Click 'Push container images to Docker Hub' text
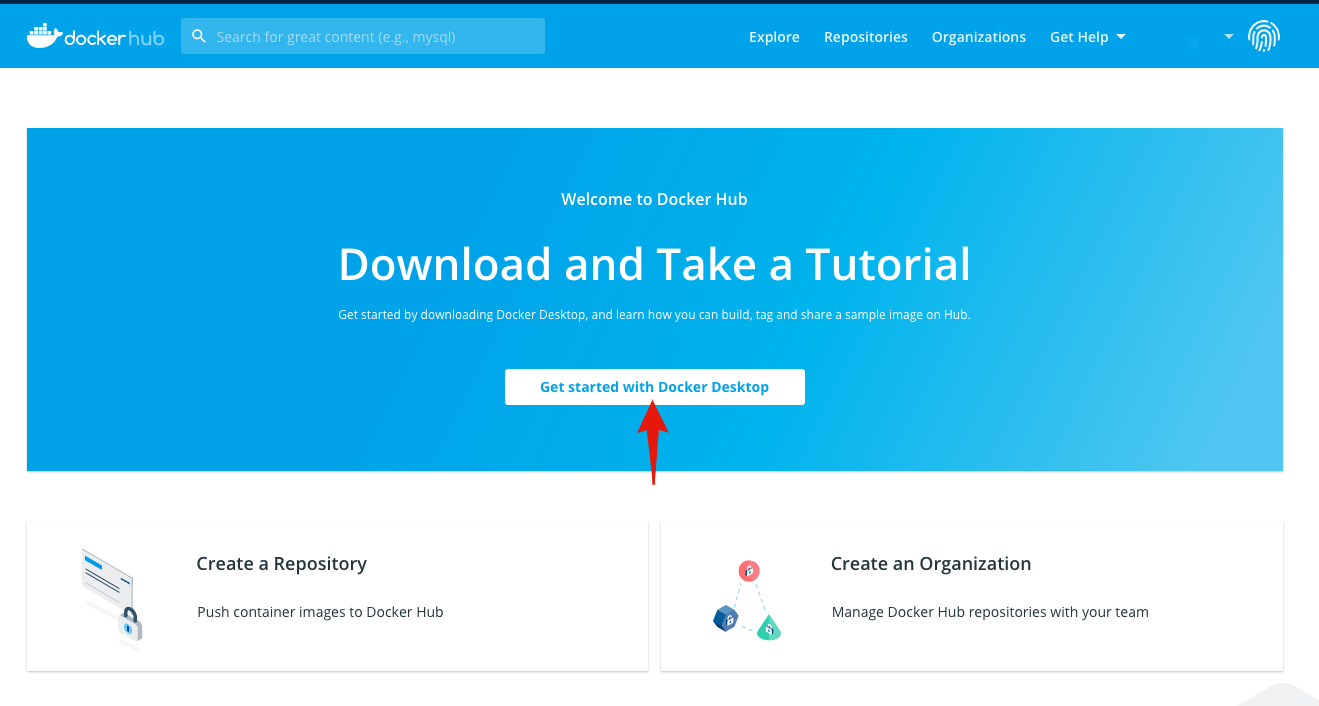 click(320, 612)
